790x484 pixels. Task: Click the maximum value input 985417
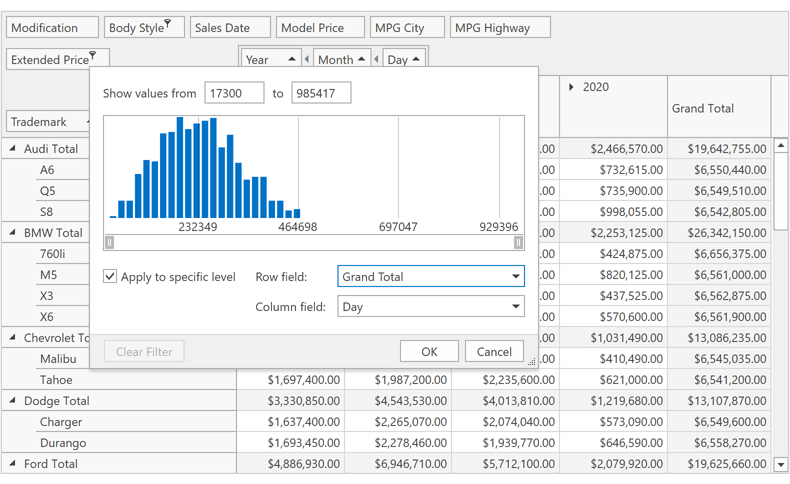321,93
